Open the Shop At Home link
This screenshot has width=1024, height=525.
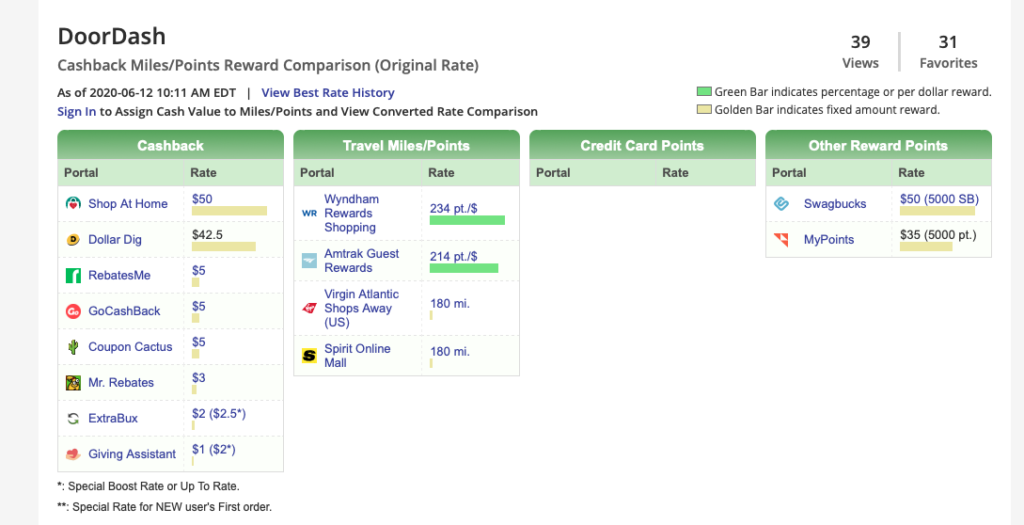click(x=128, y=204)
